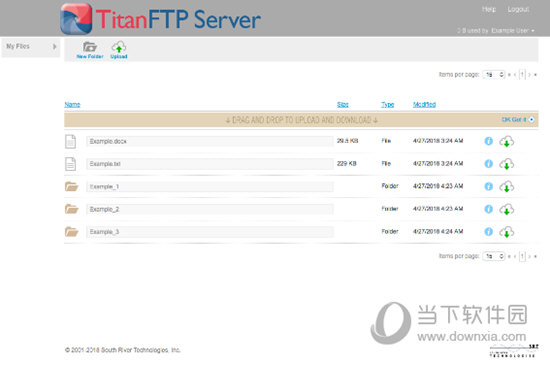Sort files by Type column
This screenshot has width=550, height=365.
pos(388,104)
